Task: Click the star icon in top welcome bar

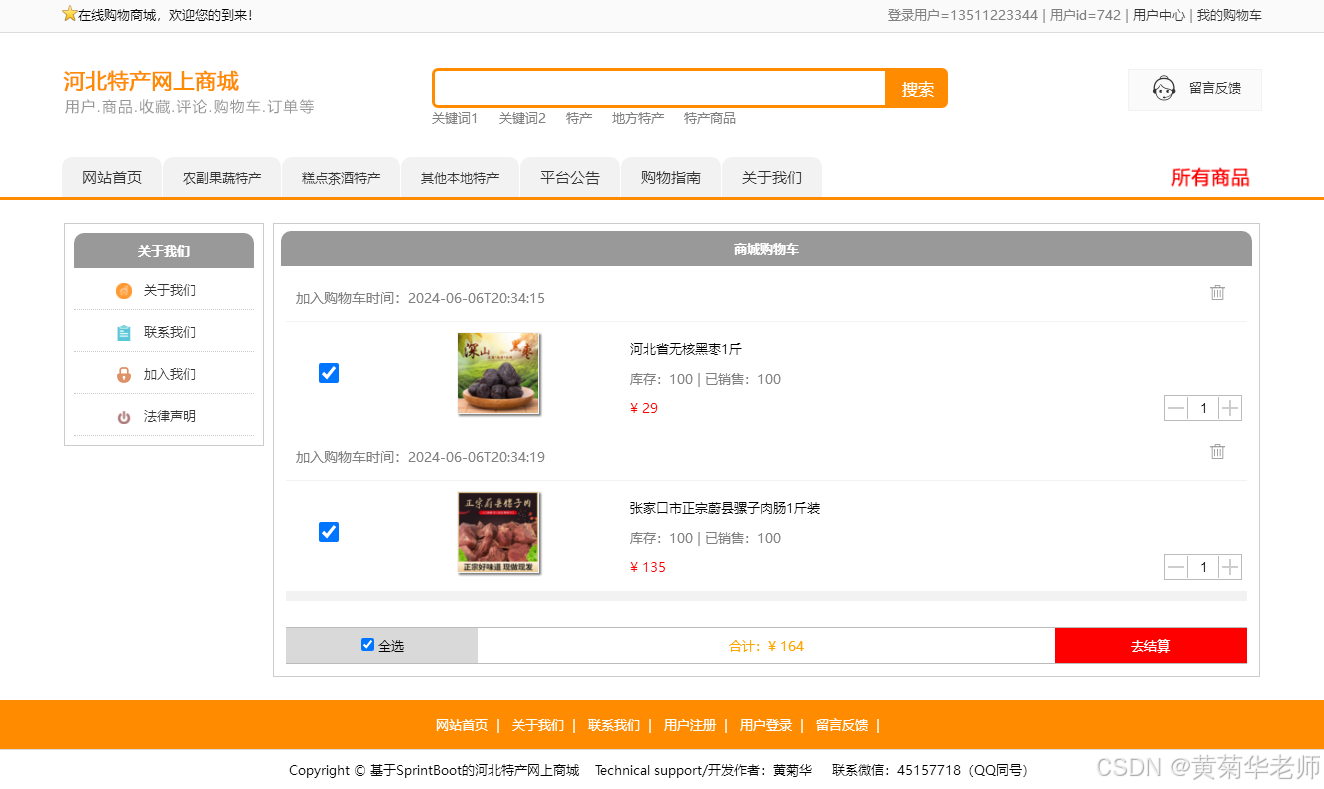Action: (69, 14)
